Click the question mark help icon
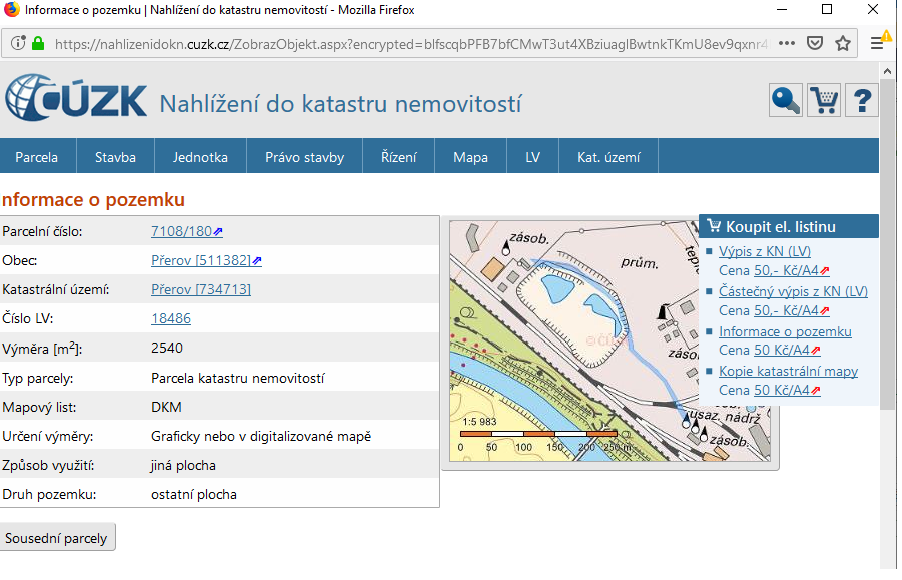The image size is (902, 580). point(861,100)
